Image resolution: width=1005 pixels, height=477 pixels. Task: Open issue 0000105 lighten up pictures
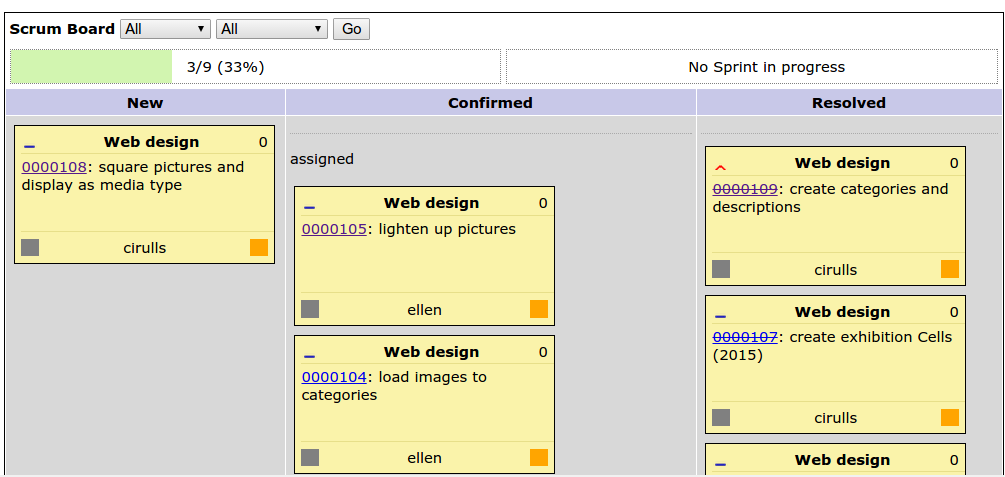[334, 229]
